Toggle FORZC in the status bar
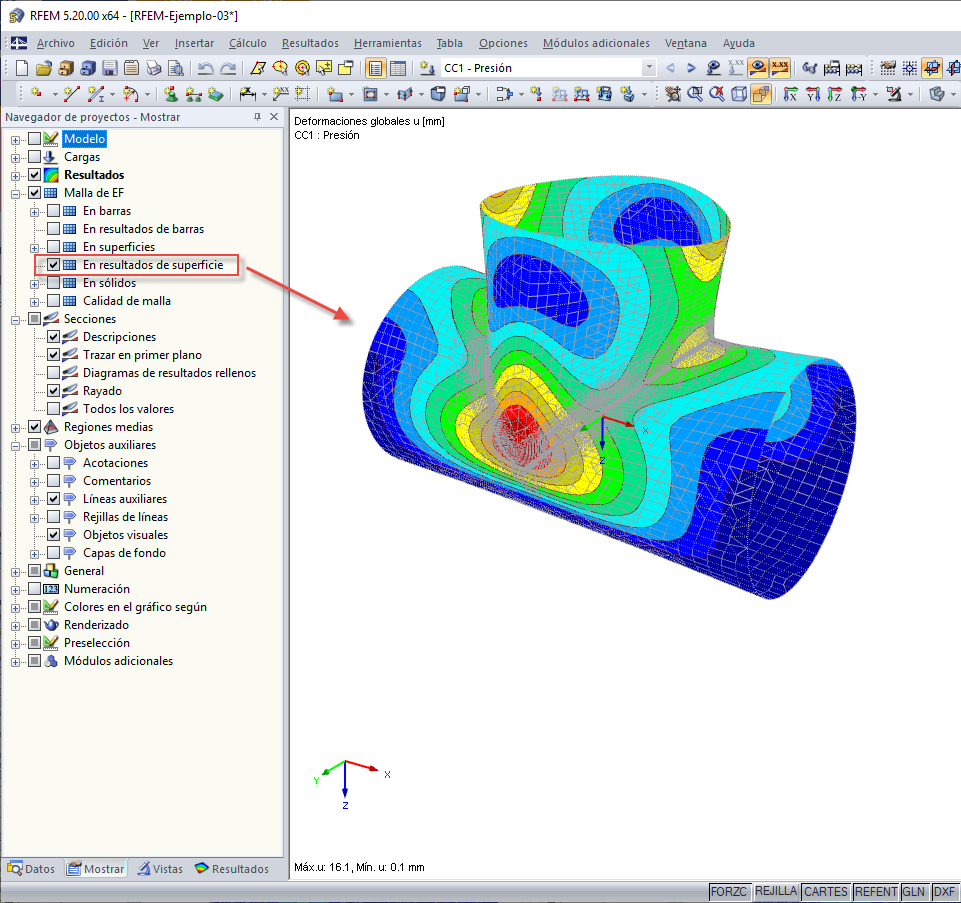 click(x=729, y=891)
